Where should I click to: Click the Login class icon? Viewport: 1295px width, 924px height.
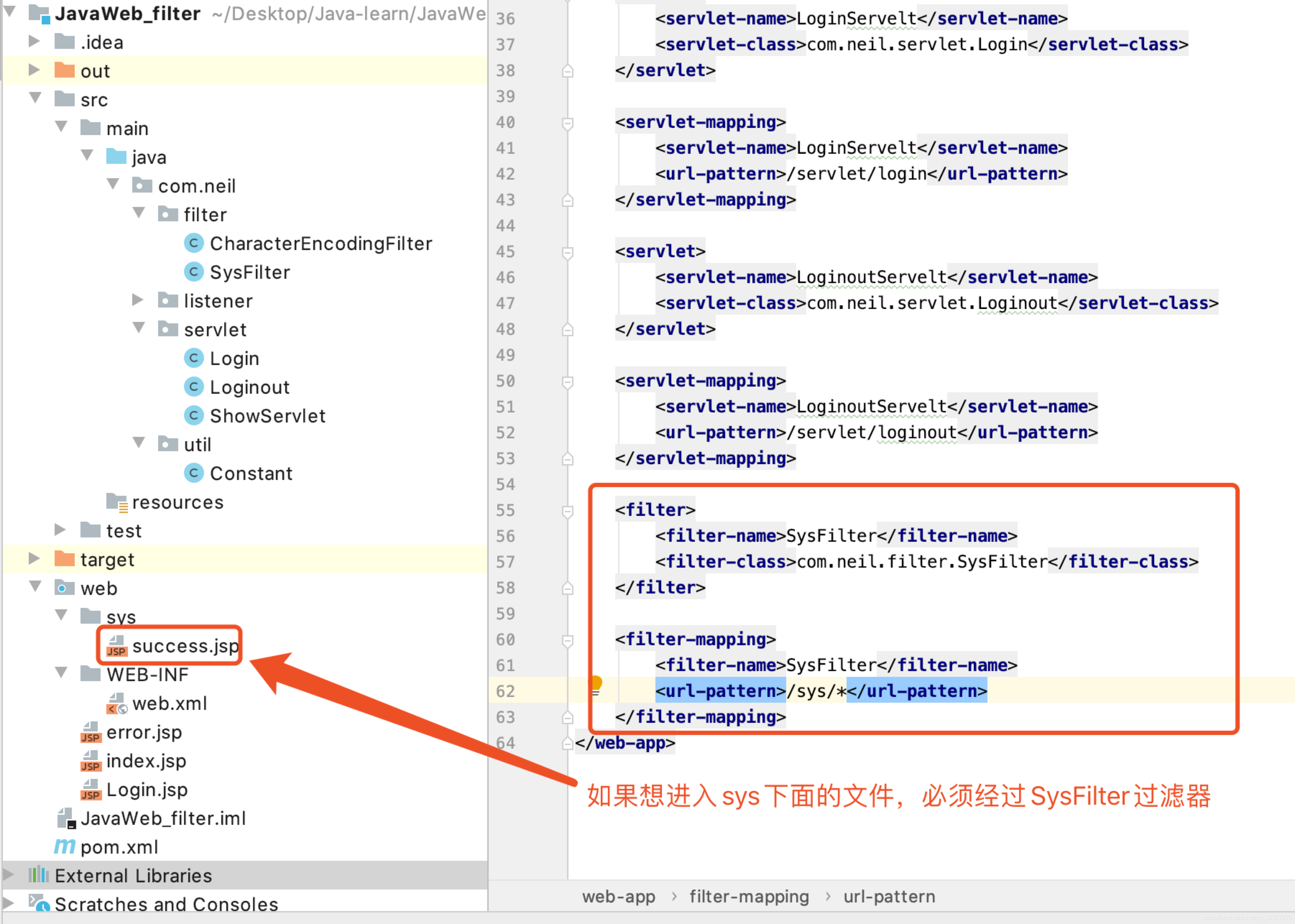click(x=193, y=358)
